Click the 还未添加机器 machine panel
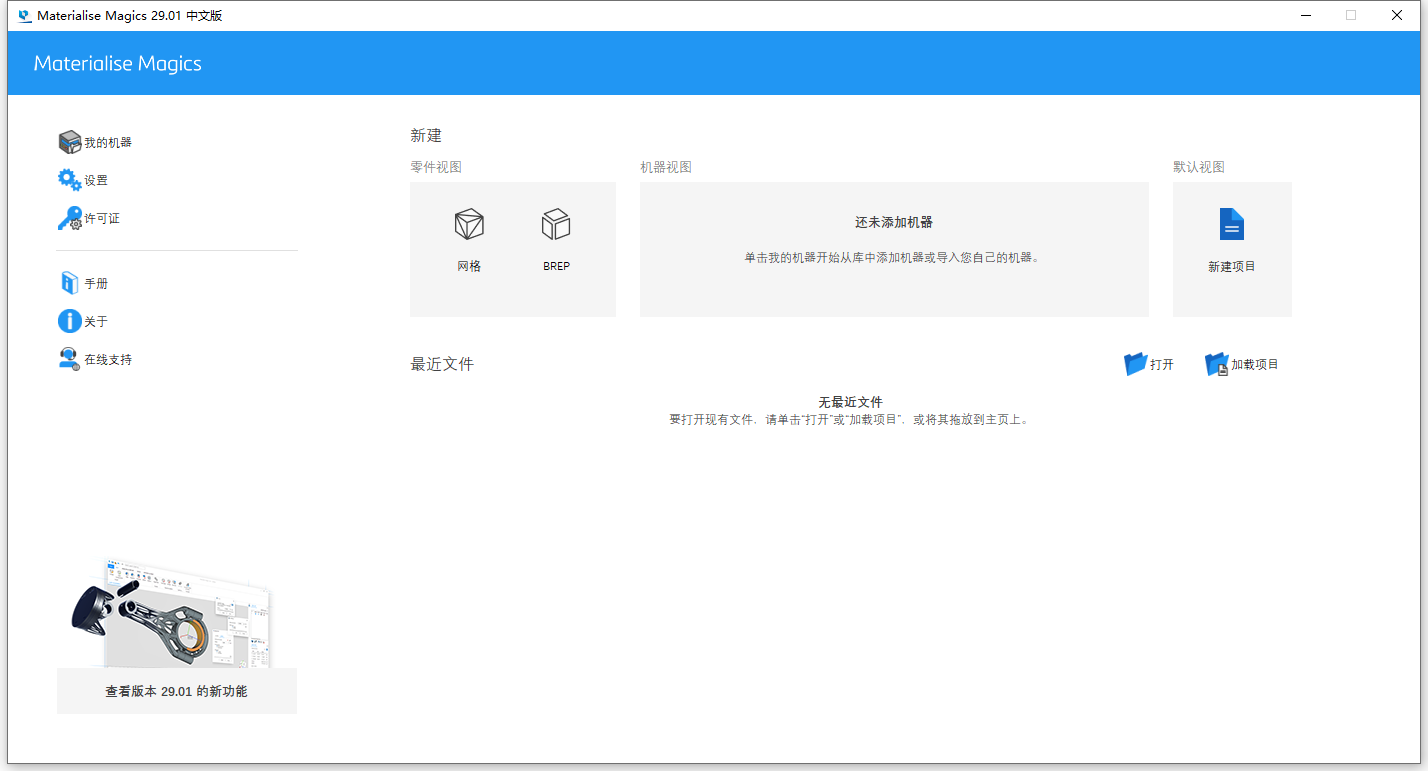 pyautogui.click(x=893, y=248)
